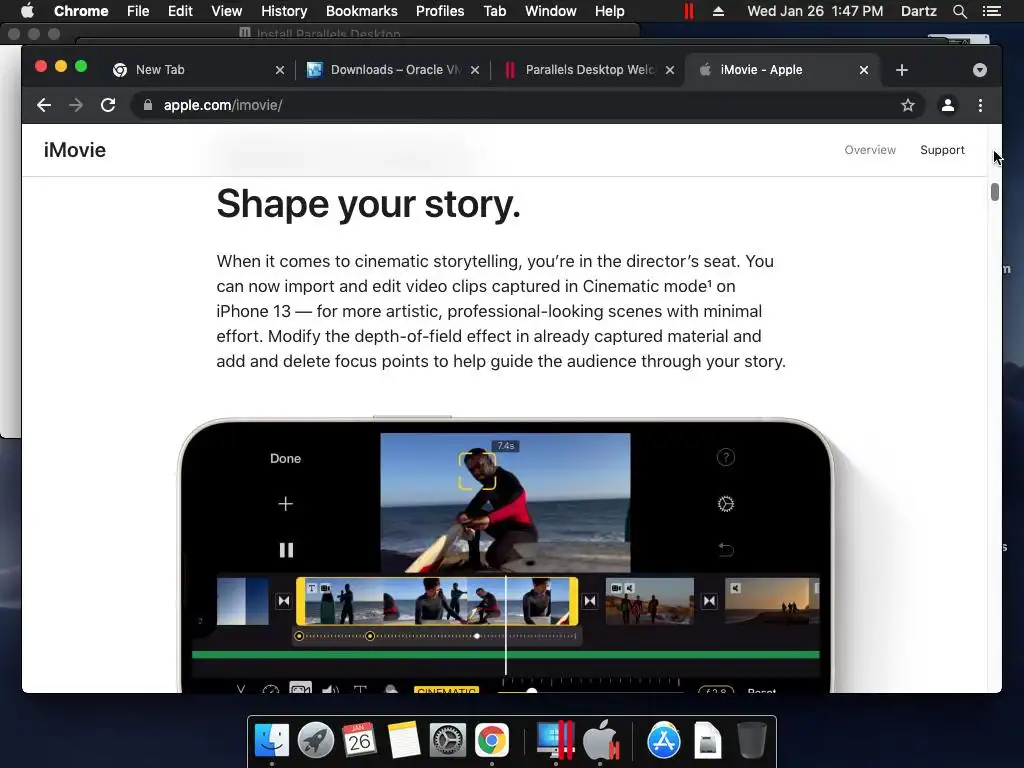
Task: Click the CINEMATIC label button
Action: coord(447,690)
